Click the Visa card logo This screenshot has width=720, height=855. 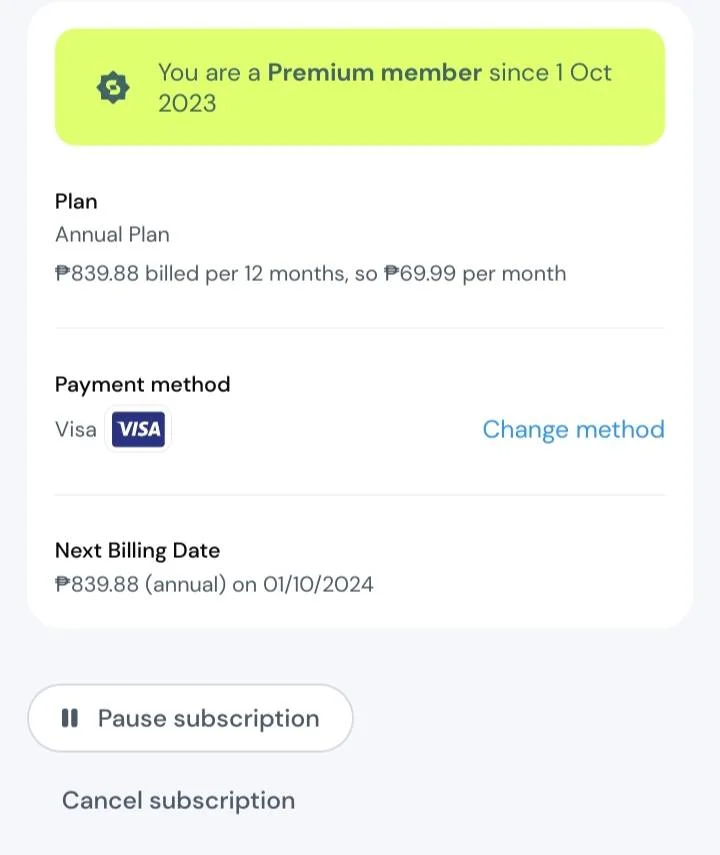coord(138,429)
